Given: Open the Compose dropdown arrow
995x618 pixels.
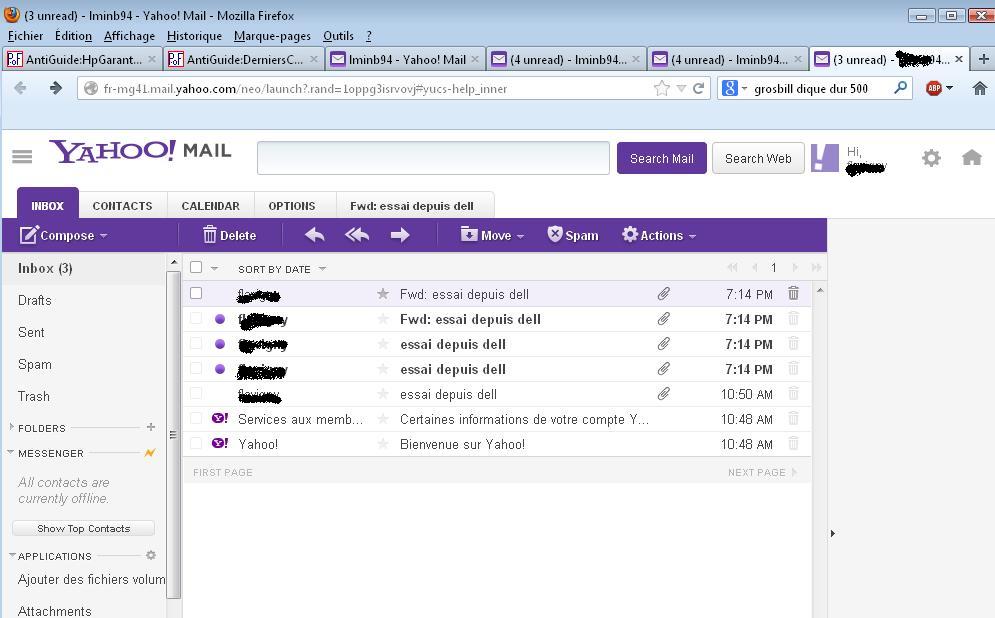Looking at the screenshot, I should 103,236.
